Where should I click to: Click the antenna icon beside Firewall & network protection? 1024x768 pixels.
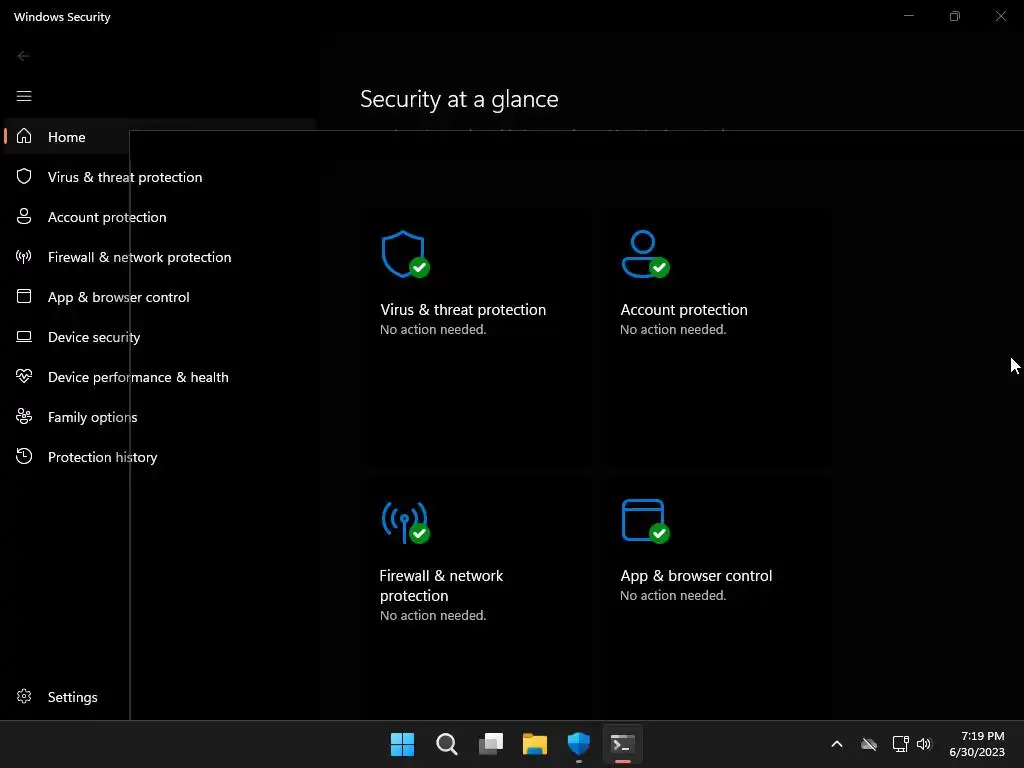coord(24,256)
